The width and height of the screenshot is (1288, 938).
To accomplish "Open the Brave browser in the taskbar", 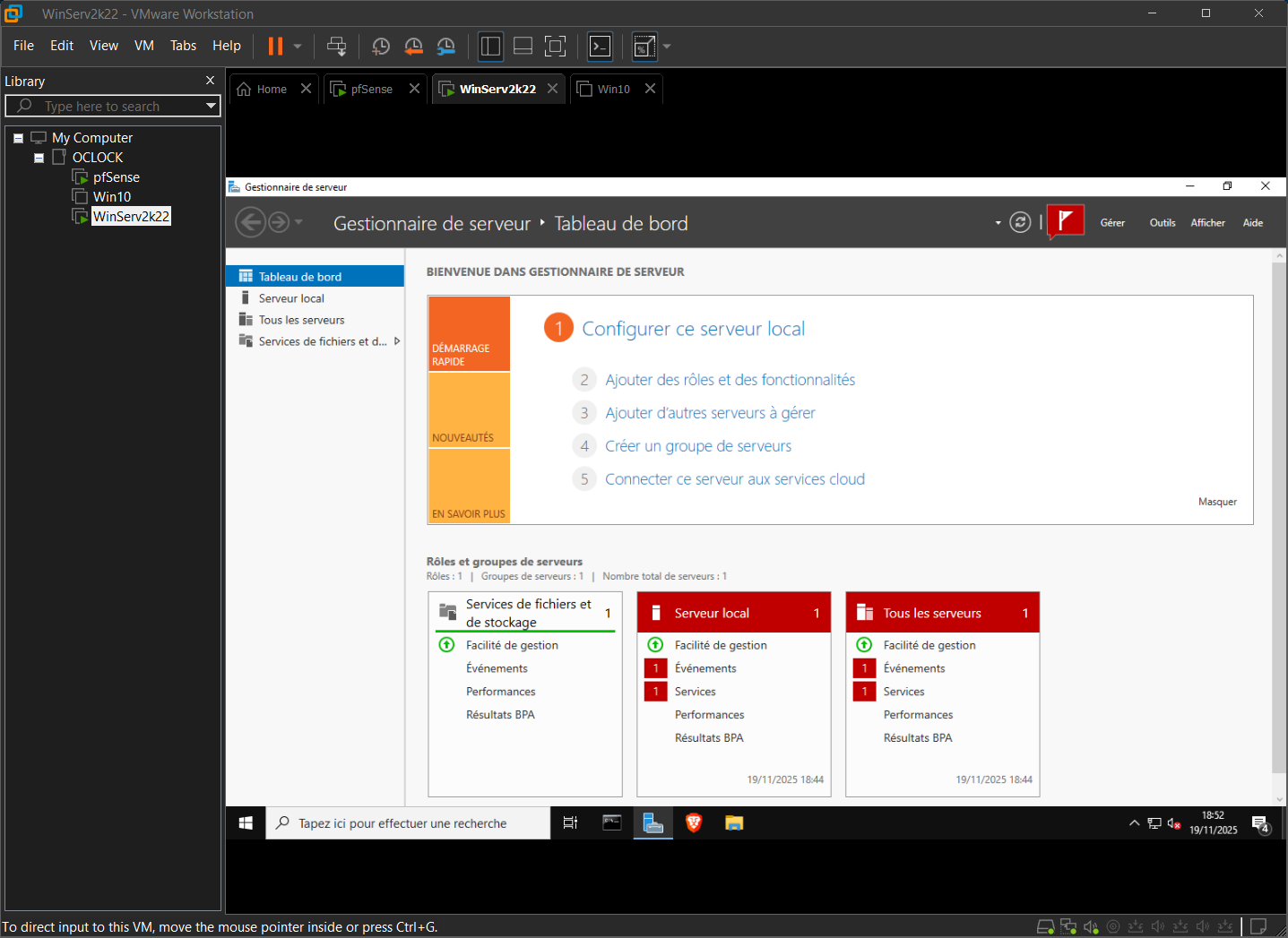I will click(693, 822).
